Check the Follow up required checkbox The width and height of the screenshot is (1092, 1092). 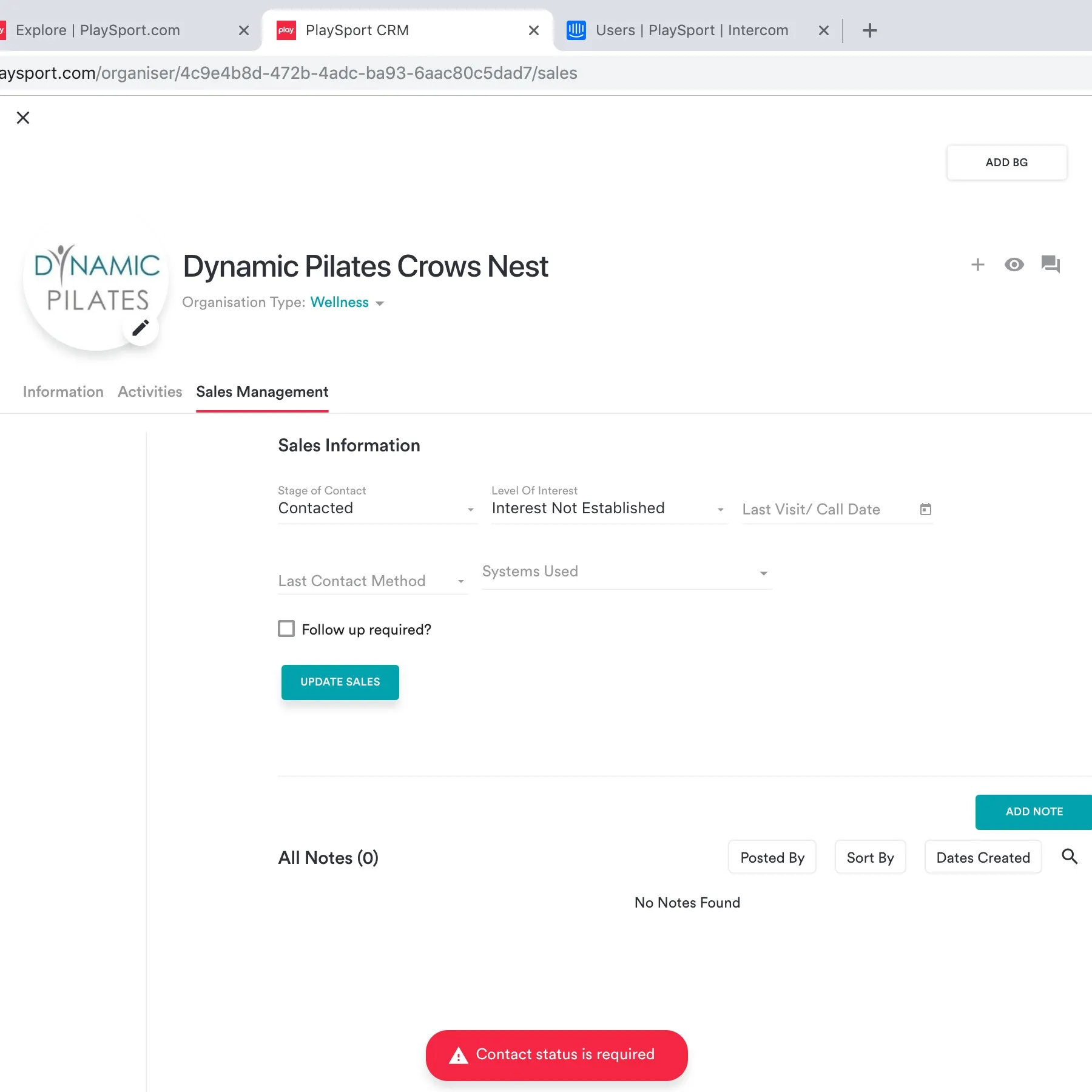tap(286, 629)
